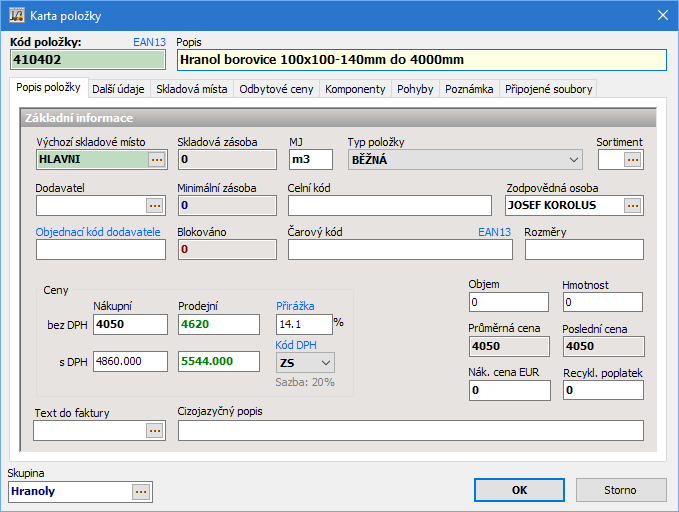This screenshot has width=679, height=512.
Task: Click the Nákupní s DPH field 4860.000
Action: coord(130,361)
